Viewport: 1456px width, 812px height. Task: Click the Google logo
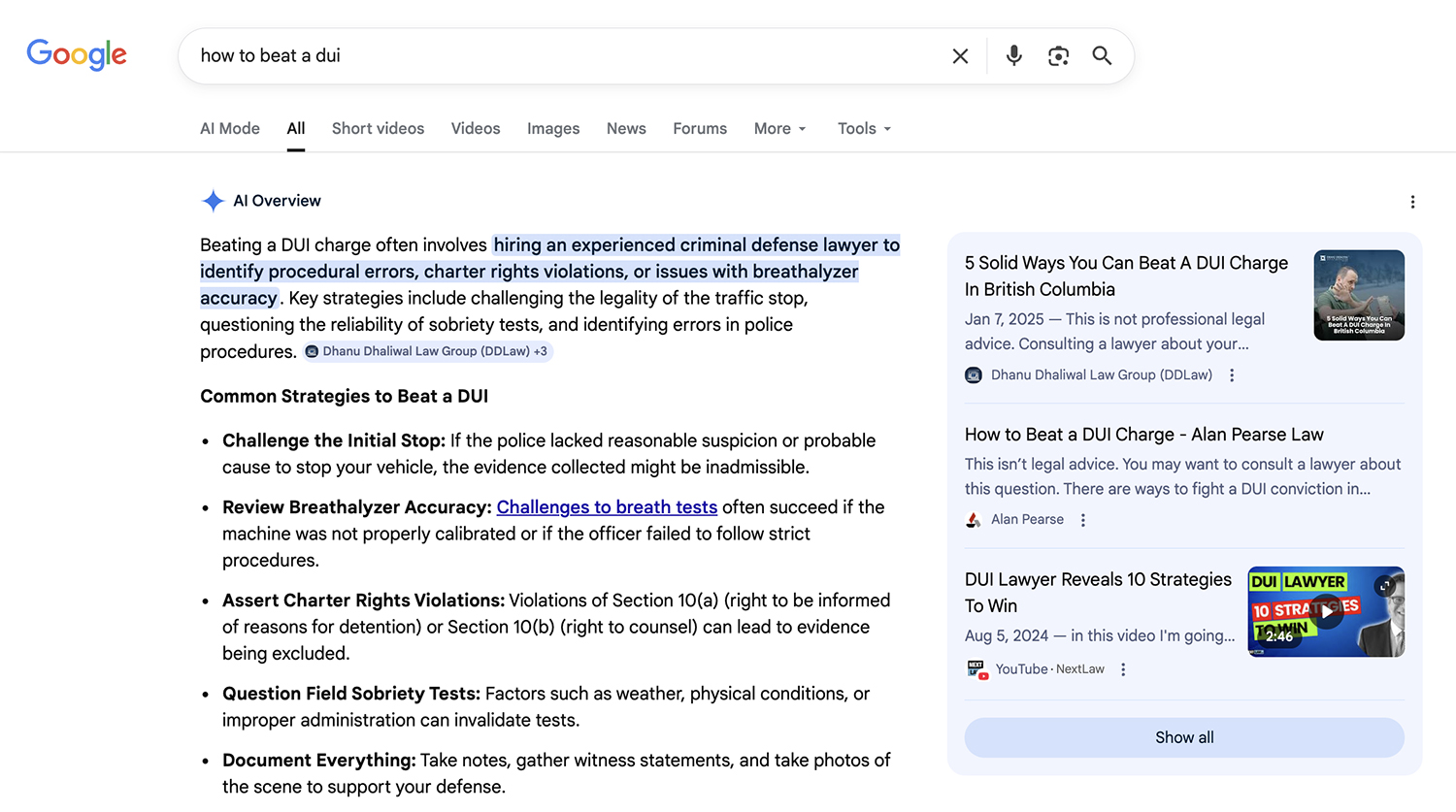click(x=77, y=55)
